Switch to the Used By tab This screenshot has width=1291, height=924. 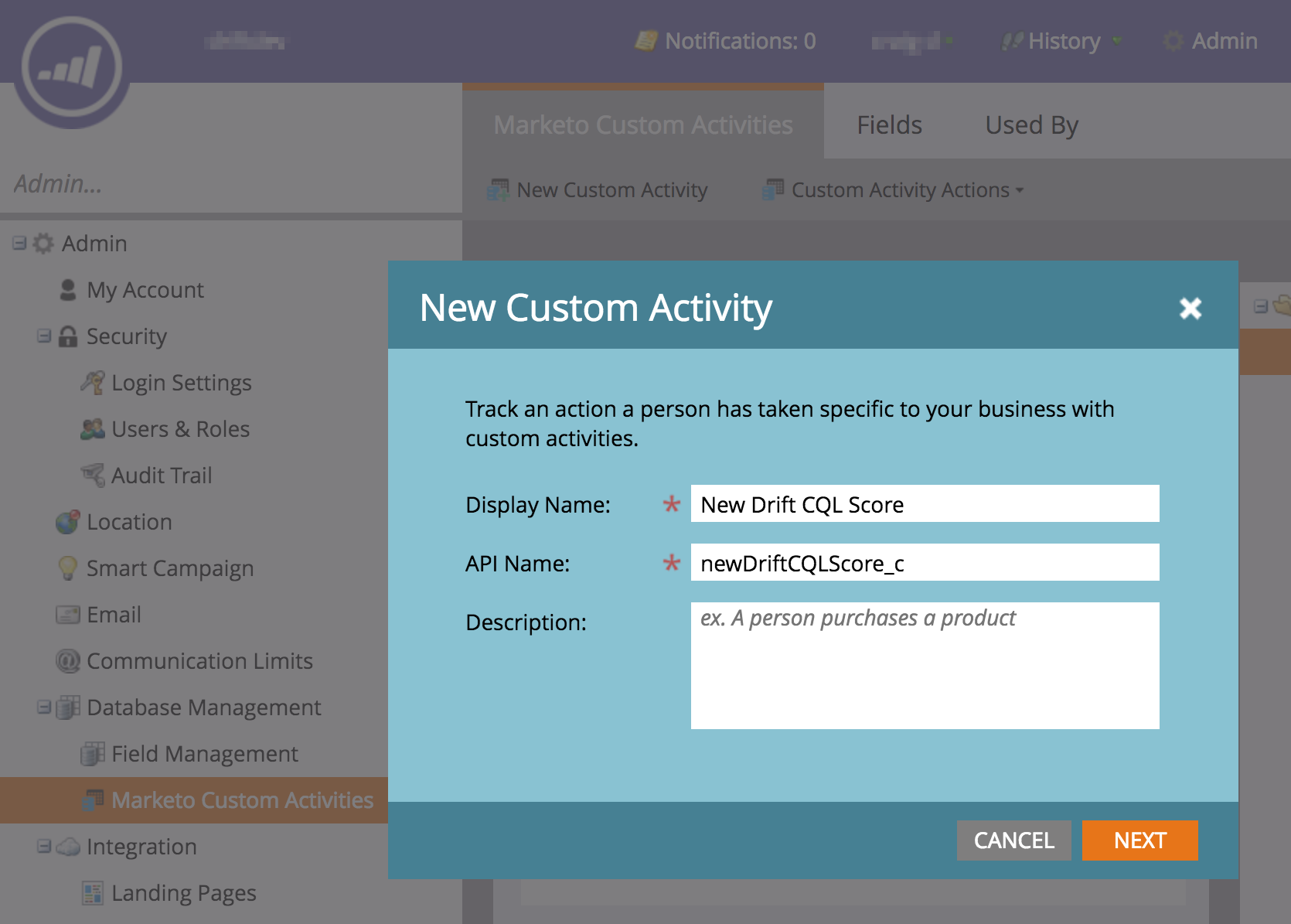click(1031, 124)
